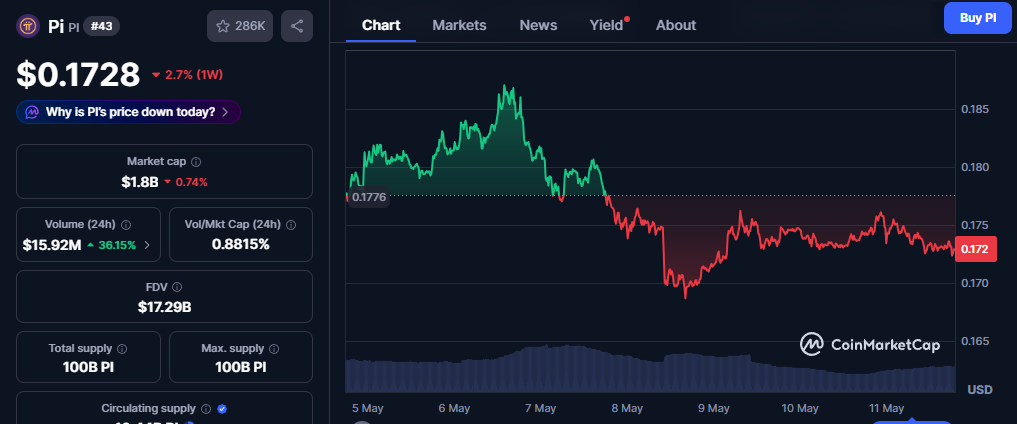Screen dimensions: 1017x424
Task: Open the Yield tab
Action: point(606,25)
